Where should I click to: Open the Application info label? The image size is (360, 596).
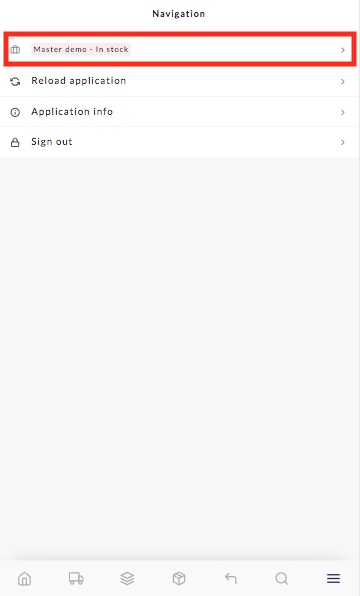click(x=72, y=112)
